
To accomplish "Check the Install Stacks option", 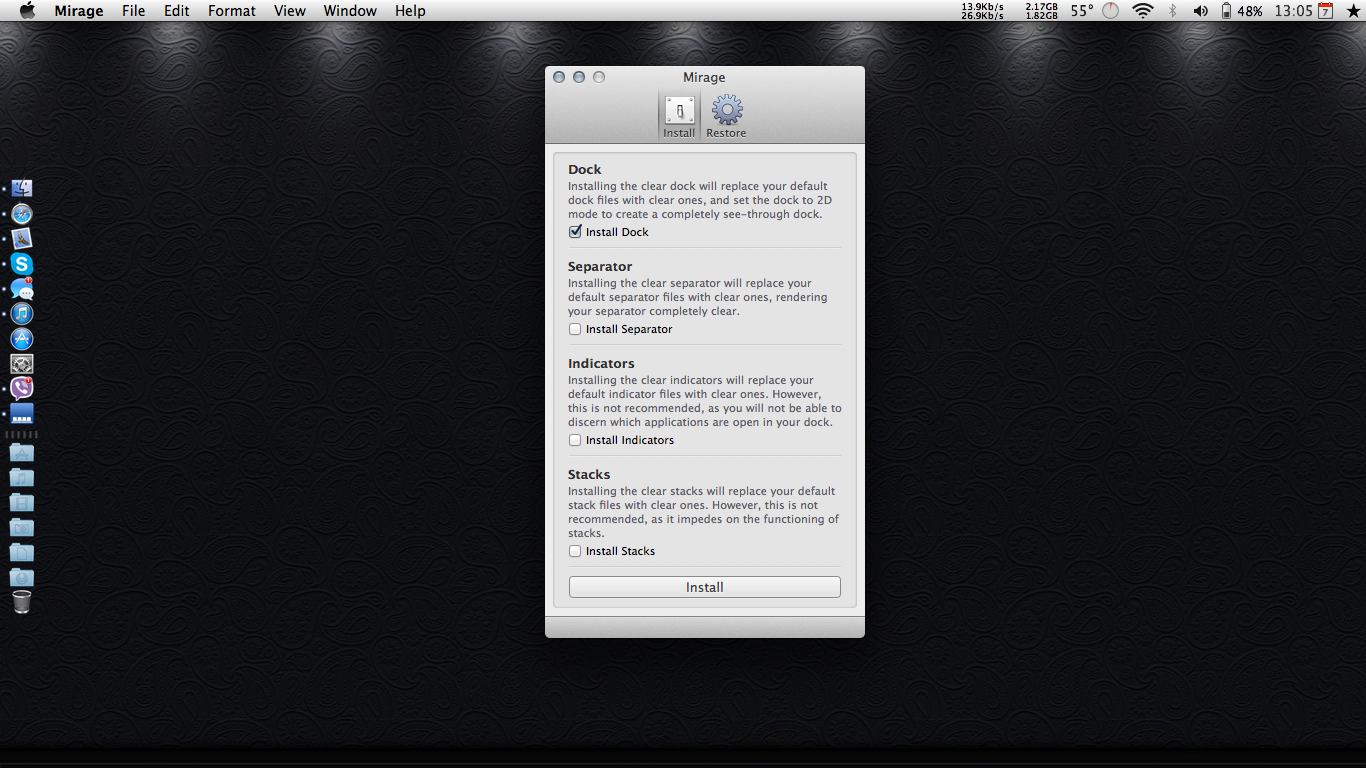I will coord(575,551).
